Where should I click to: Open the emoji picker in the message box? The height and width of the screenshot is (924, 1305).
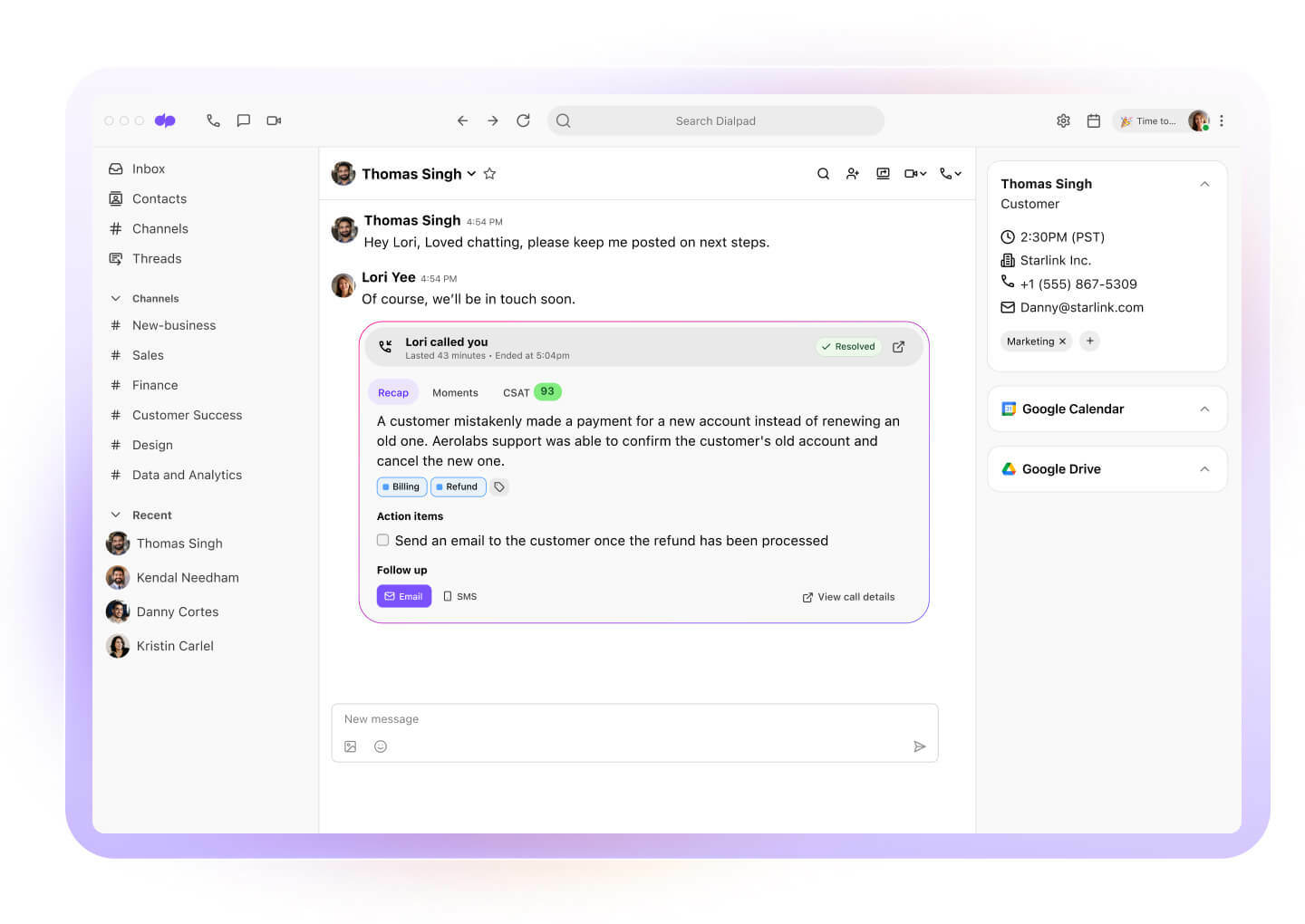tap(381, 746)
